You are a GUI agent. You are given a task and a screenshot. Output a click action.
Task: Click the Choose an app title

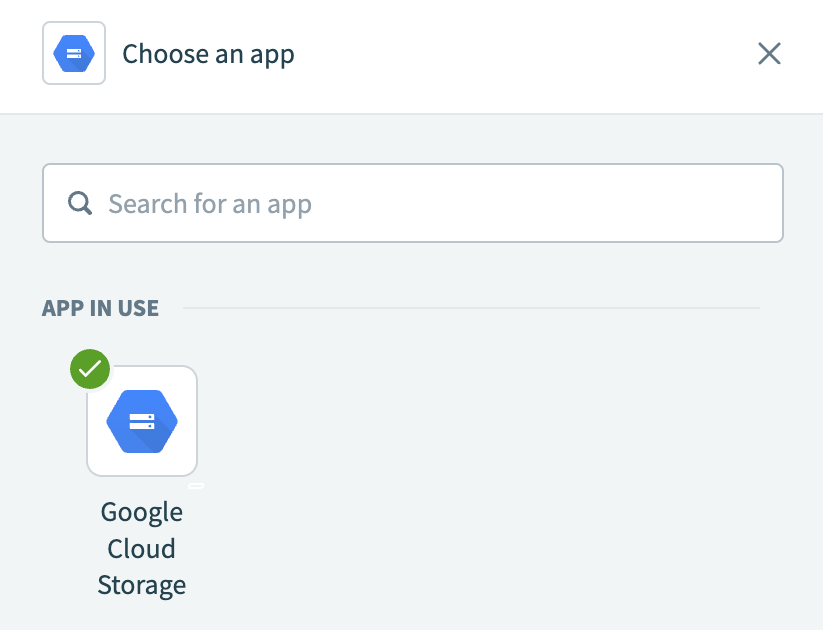[208, 54]
